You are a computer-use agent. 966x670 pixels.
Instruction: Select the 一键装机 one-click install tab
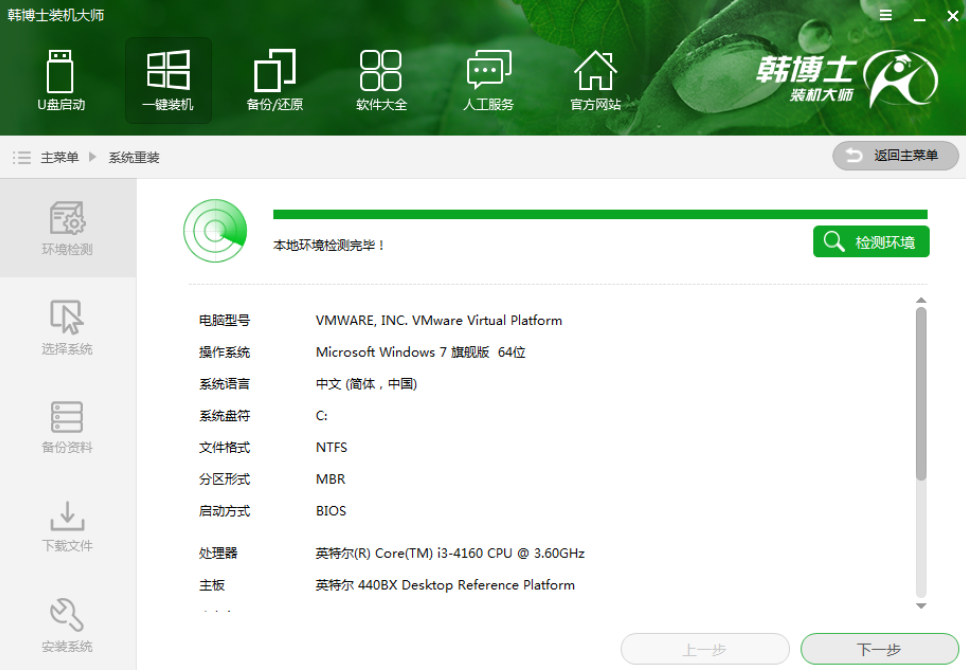point(168,80)
